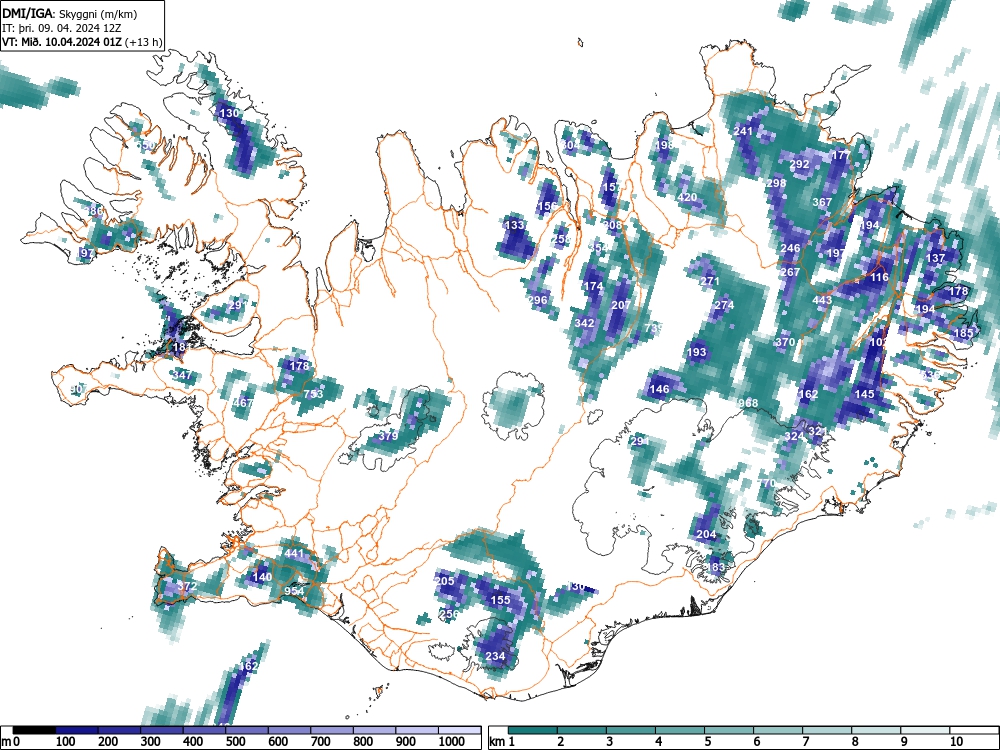Select the map value '370'
Viewport: 1000px width, 750px height.
785,342
